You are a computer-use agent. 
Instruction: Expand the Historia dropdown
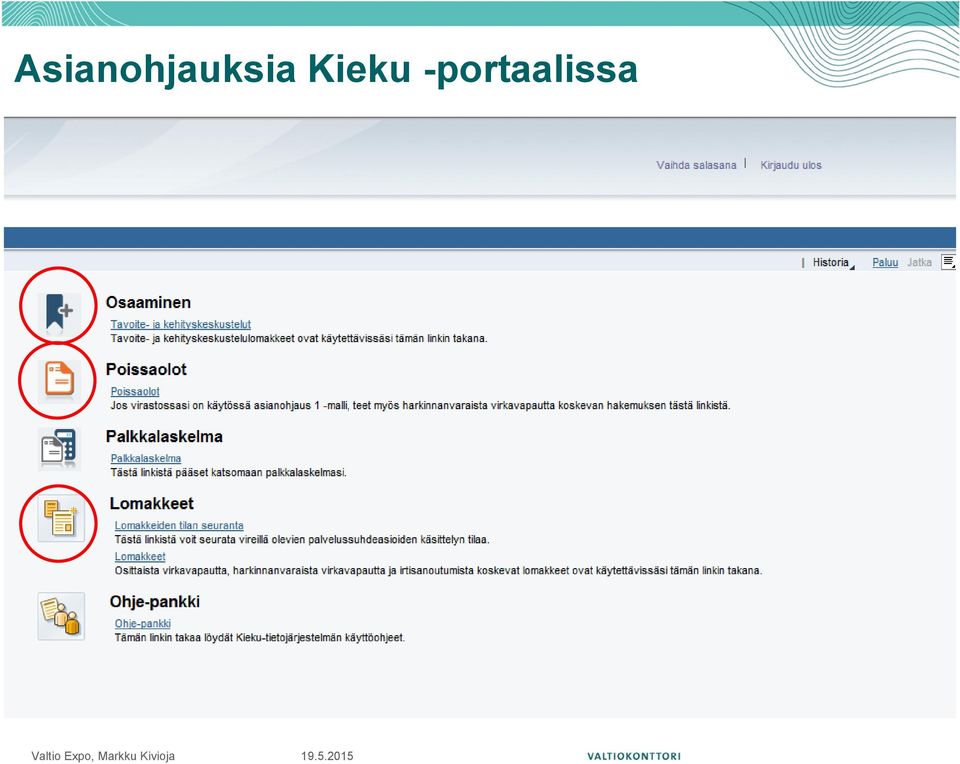[833, 263]
